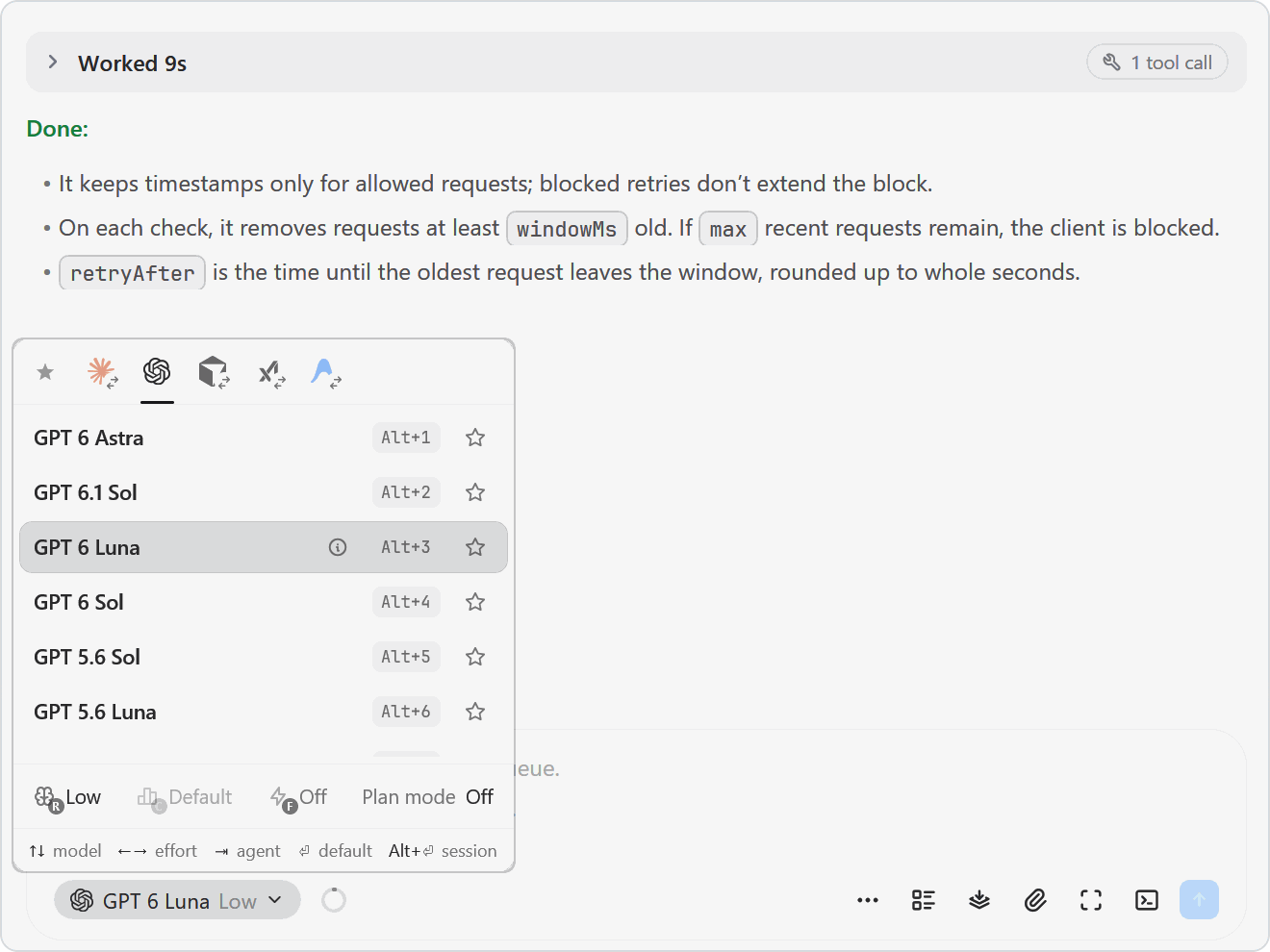Toggle favorite star on GPT 5.6 Luna

point(475,712)
